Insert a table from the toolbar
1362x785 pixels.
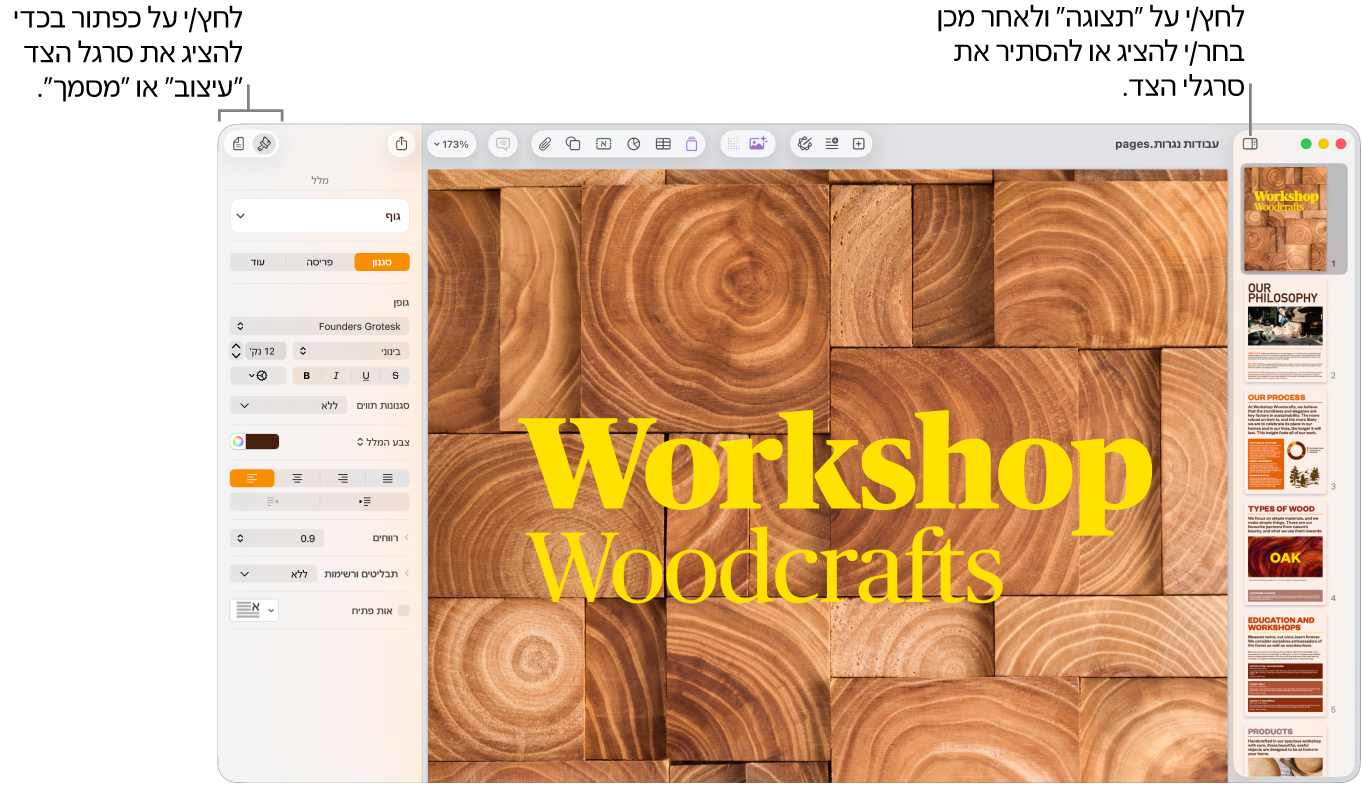[x=662, y=144]
